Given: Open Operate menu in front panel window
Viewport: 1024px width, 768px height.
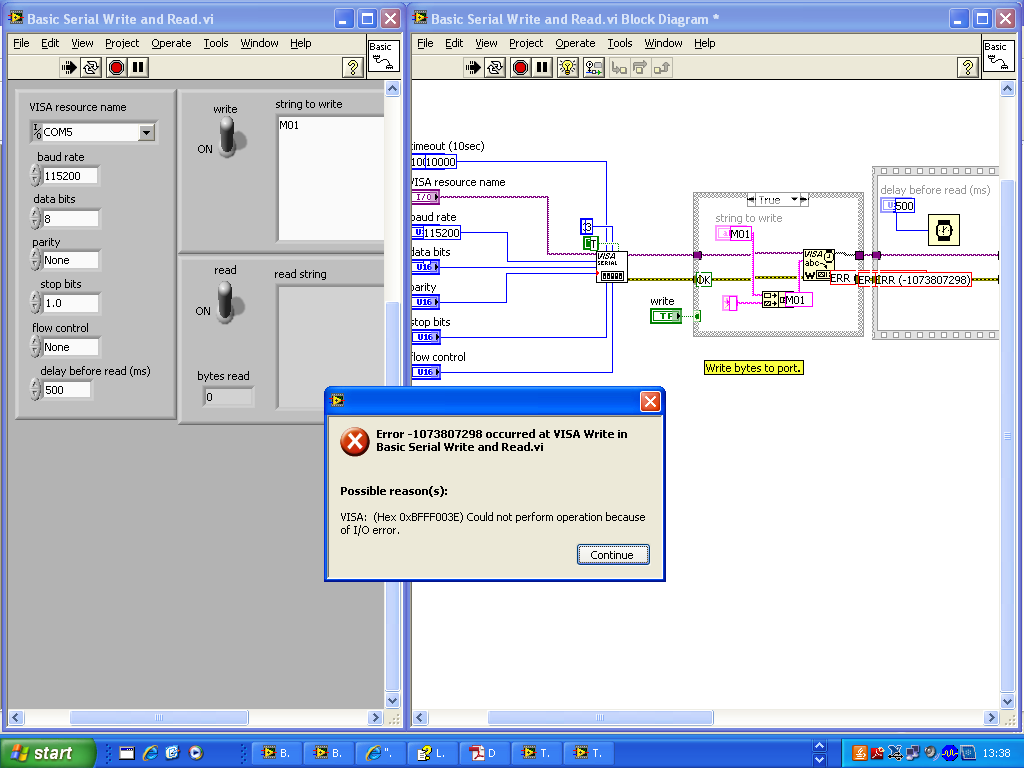Looking at the screenshot, I should click(171, 43).
